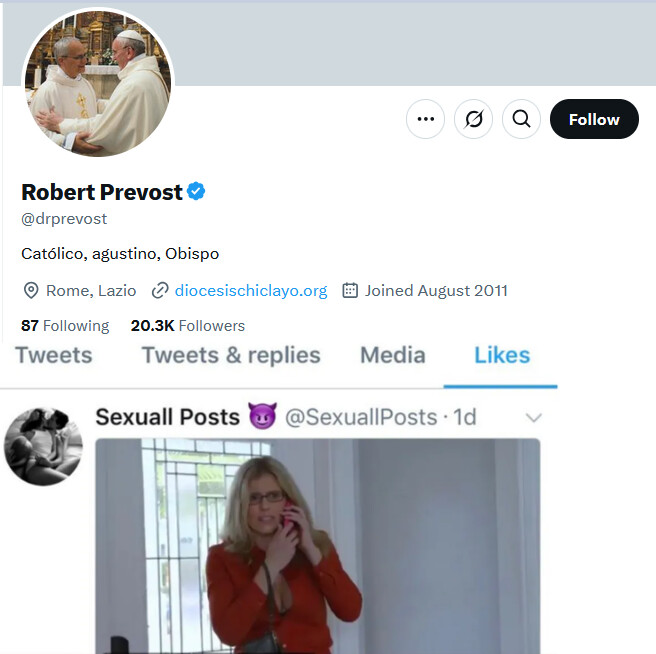Click the location pin icon
The width and height of the screenshot is (656, 654).
pos(31,291)
